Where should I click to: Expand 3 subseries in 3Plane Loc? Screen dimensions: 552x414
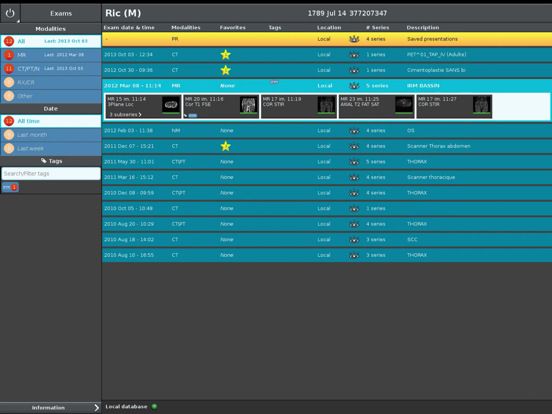(x=125, y=114)
